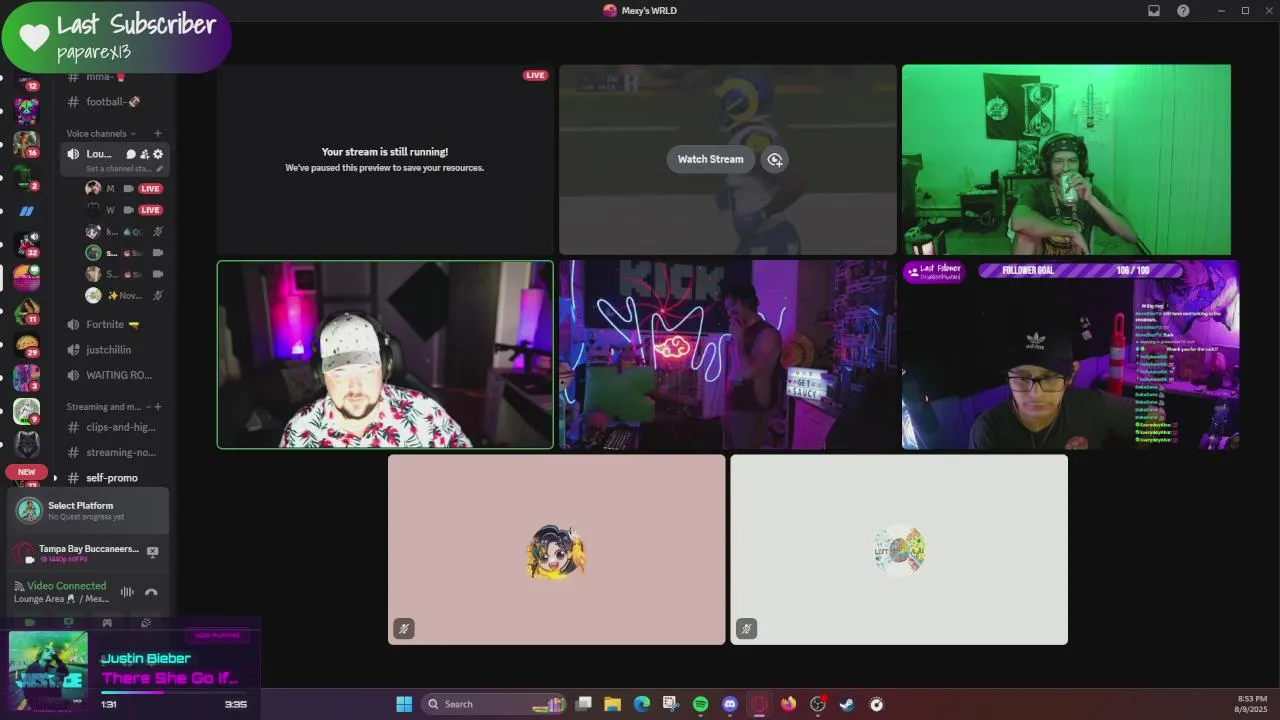Open server with 32 notifications badge
This screenshot has height=720, width=1280.
26,244
